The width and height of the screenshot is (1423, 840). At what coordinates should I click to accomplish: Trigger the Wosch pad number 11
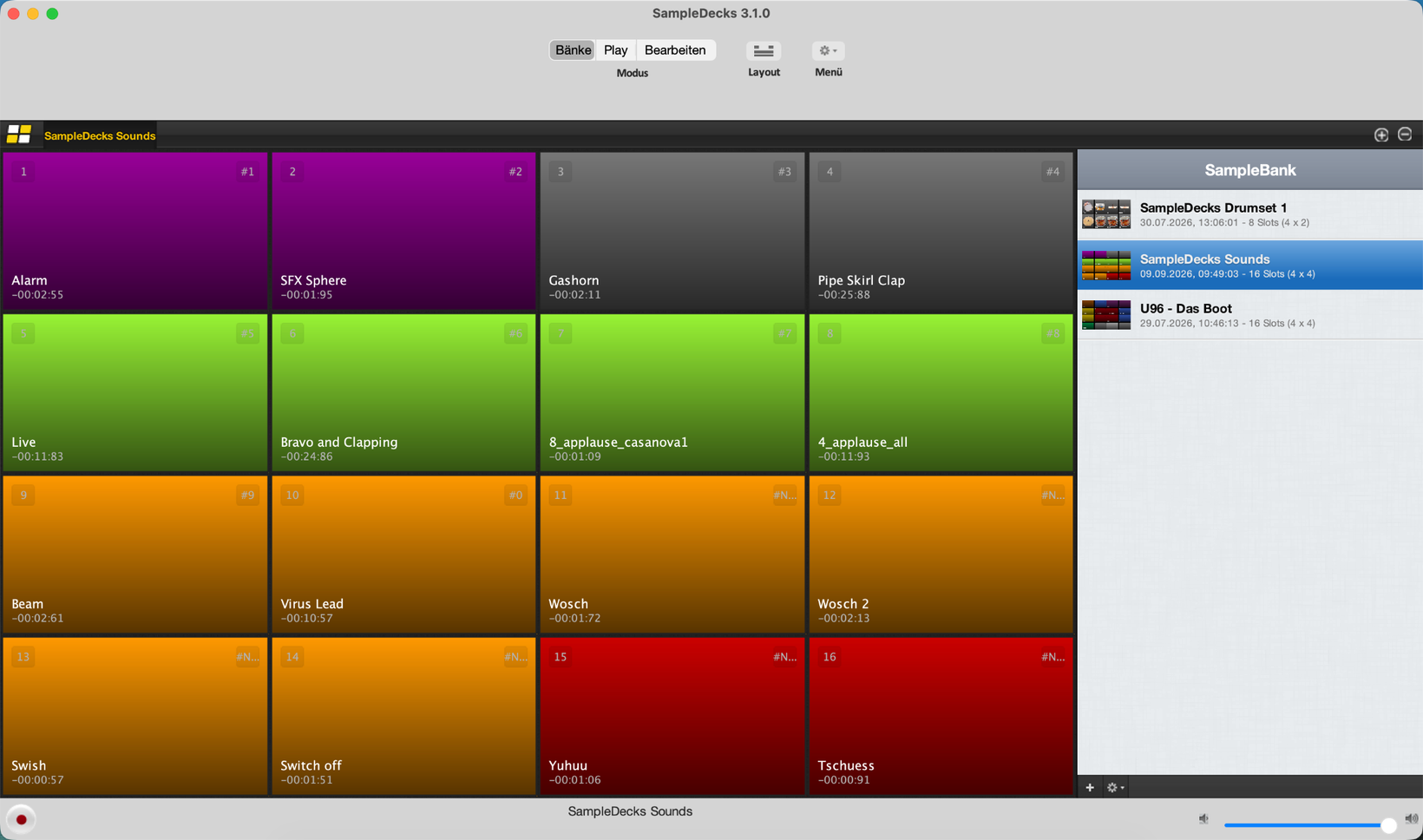click(x=672, y=555)
